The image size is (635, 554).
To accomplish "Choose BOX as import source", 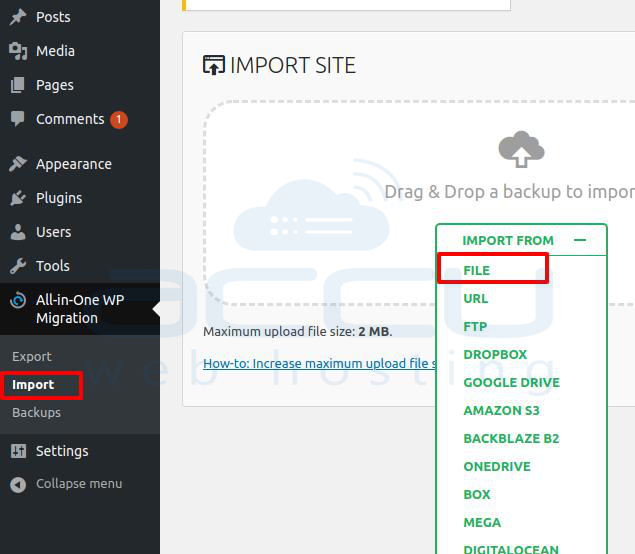I will tap(477, 494).
